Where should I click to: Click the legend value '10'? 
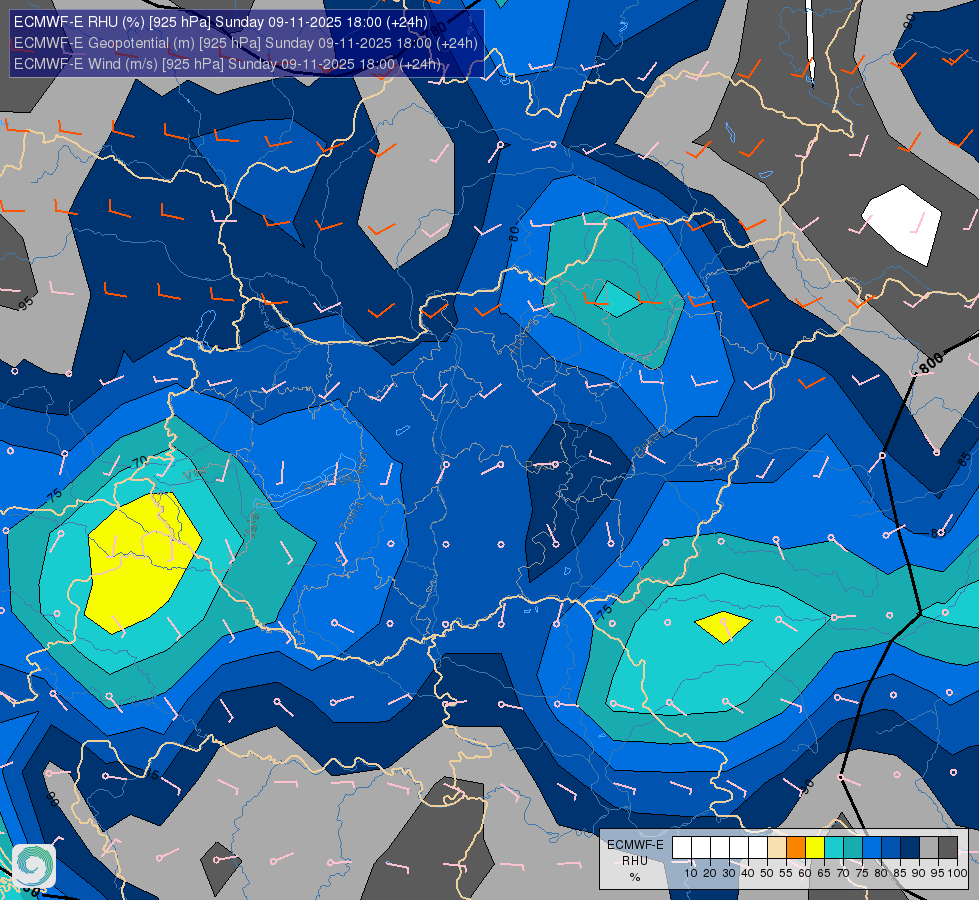pyautogui.click(x=691, y=873)
